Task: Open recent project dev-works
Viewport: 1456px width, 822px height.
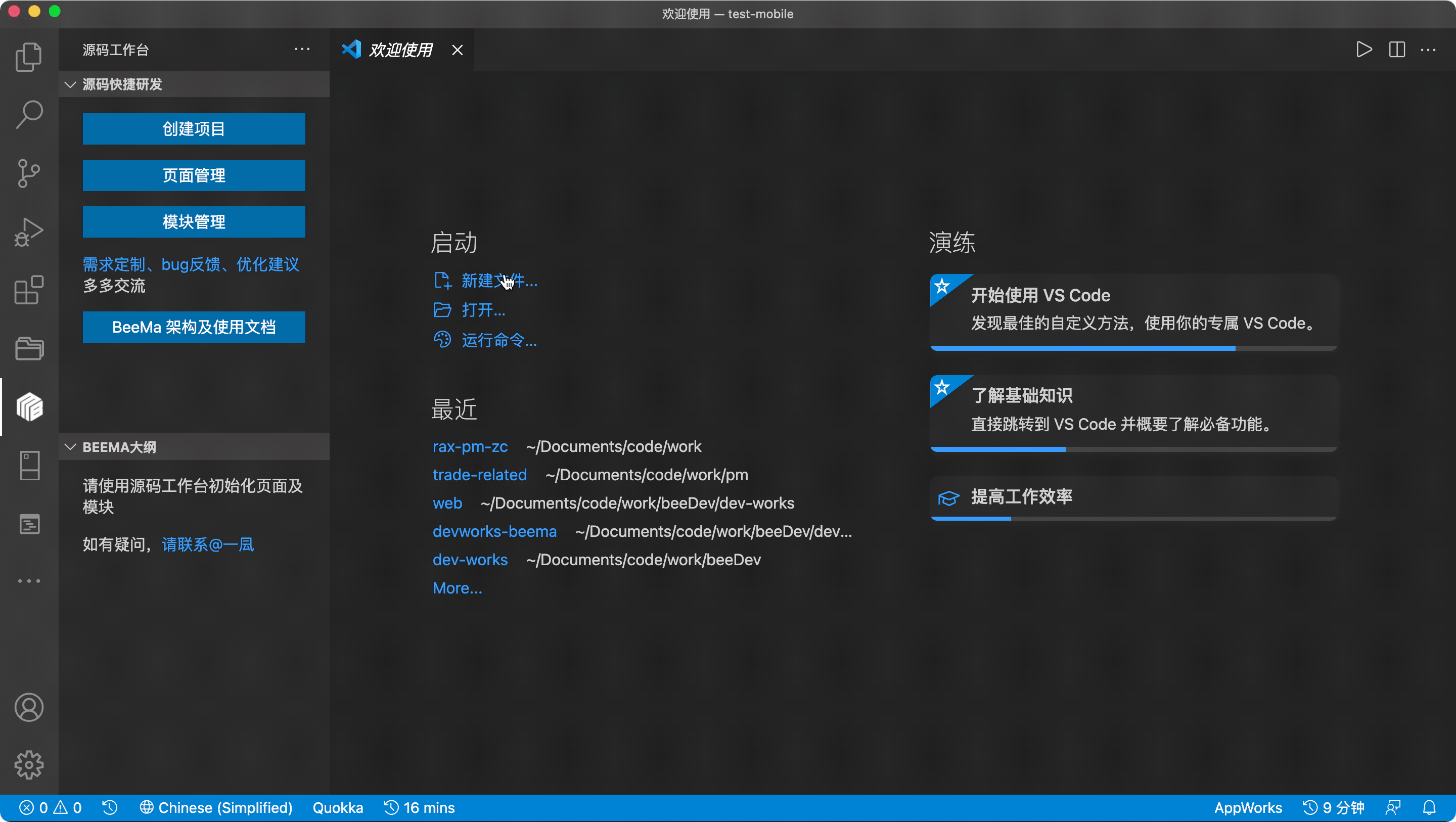Action: pos(470,560)
